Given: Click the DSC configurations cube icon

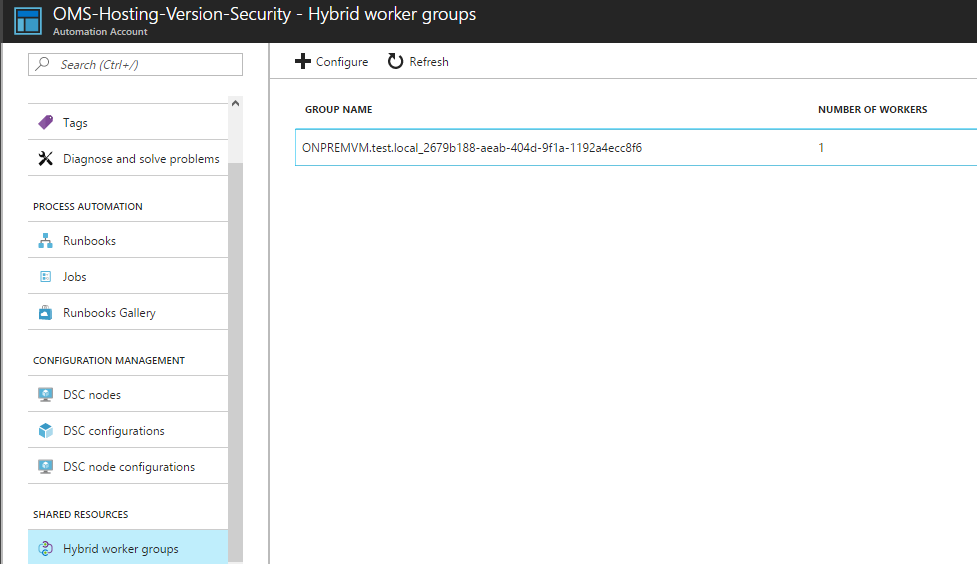Looking at the screenshot, I should [x=45, y=431].
